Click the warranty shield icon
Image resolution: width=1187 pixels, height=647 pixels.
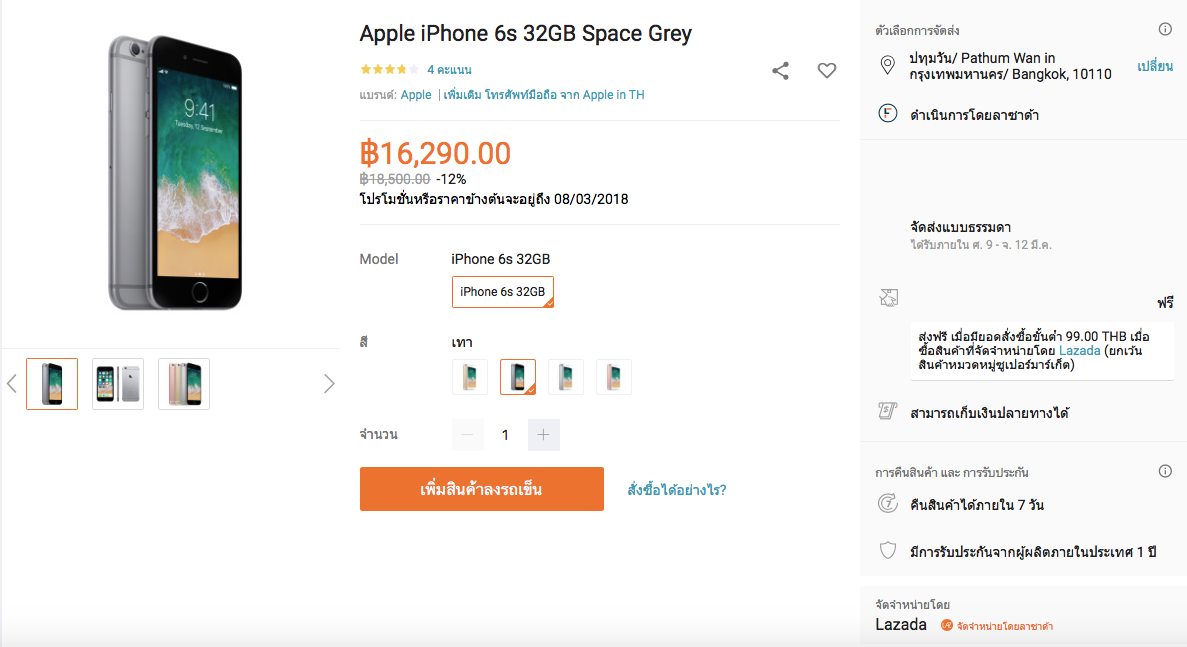pos(886,551)
